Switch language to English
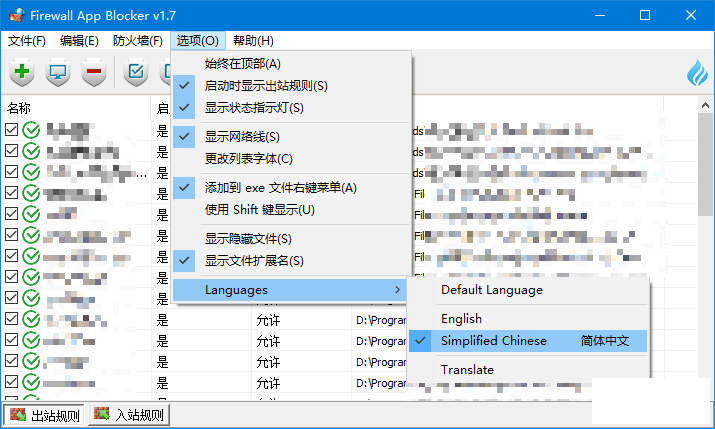The image size is (715, 429). pos(528,319)
